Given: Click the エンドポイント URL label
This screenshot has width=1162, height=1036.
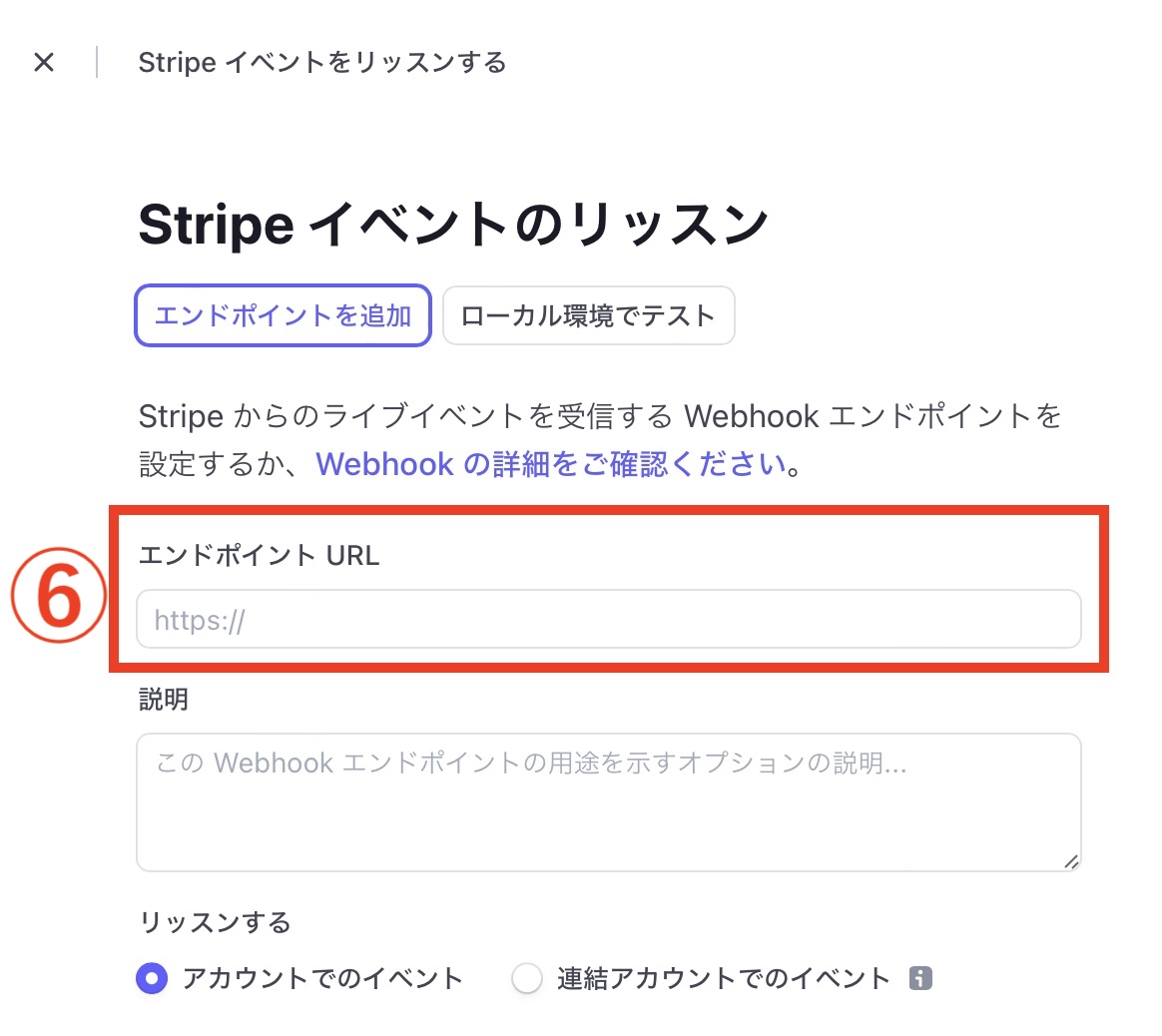Looking at the screenshot, I should coord(259,556).
